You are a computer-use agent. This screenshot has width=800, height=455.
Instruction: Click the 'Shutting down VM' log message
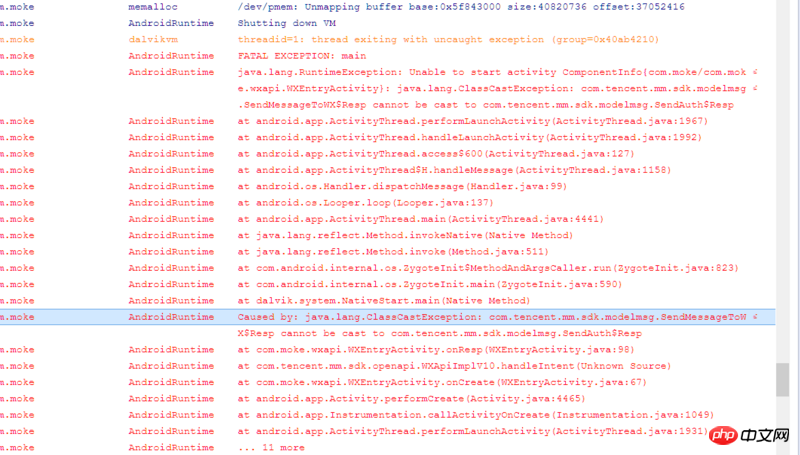coord(287,23)
